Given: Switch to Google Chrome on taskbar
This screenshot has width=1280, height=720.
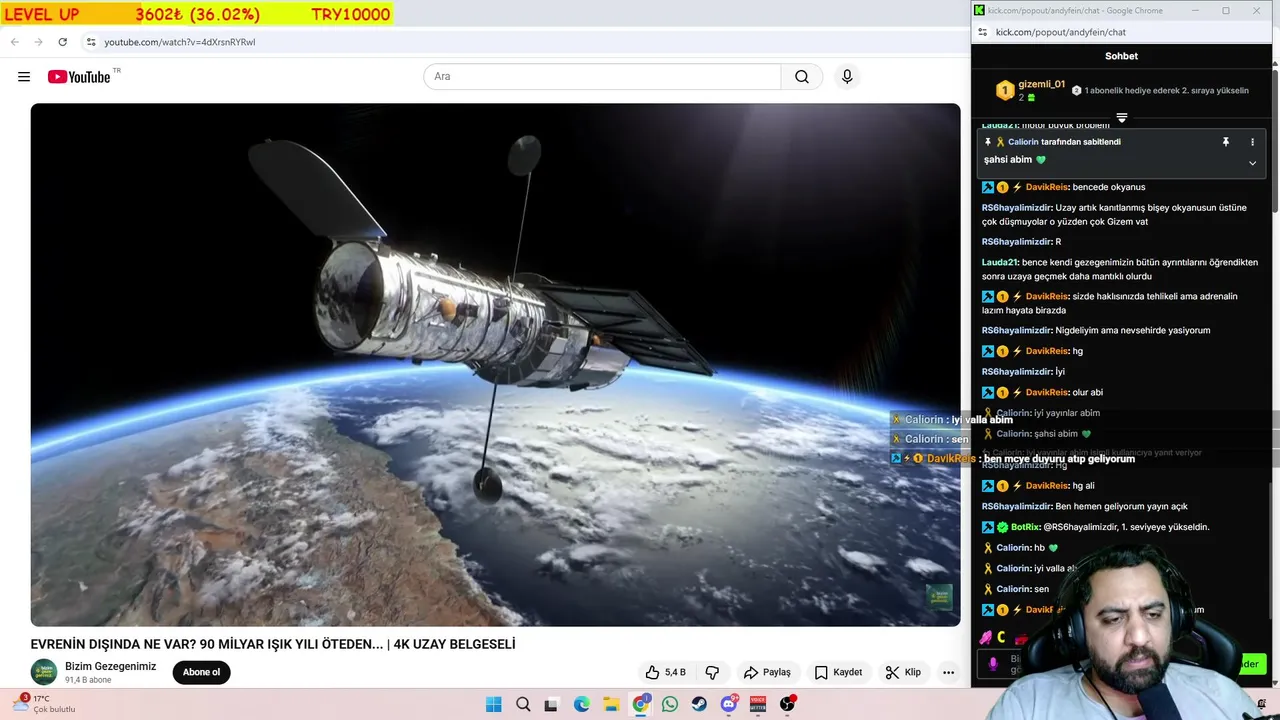Looking at the screenshot, I should 641,704.
